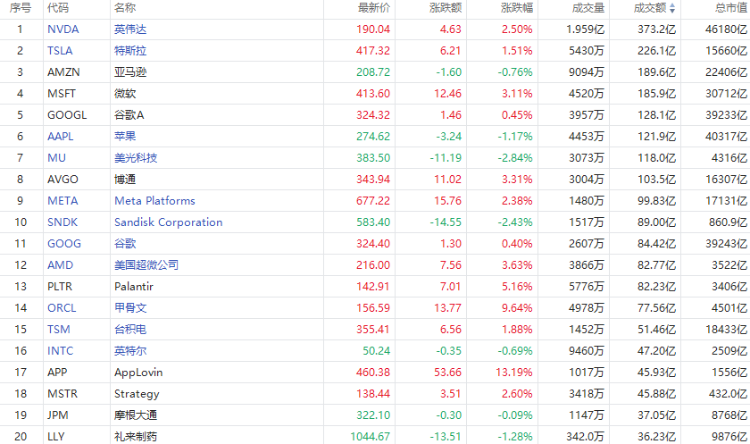The image size is (750, 444).
Task: Open the MU ticker link
Action: click(56, 158)
